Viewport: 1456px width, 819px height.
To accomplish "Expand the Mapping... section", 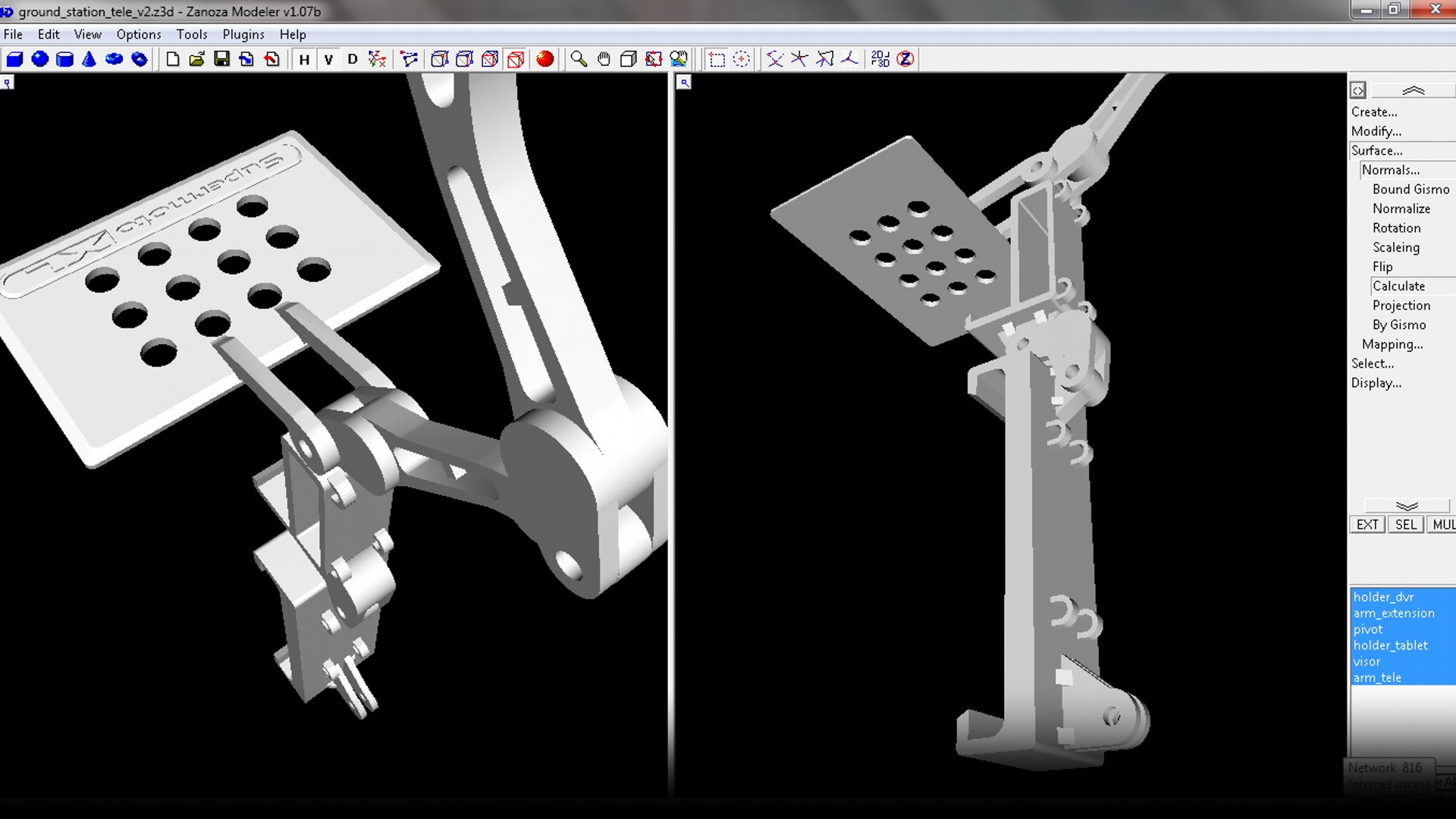I will point(1392,344).
